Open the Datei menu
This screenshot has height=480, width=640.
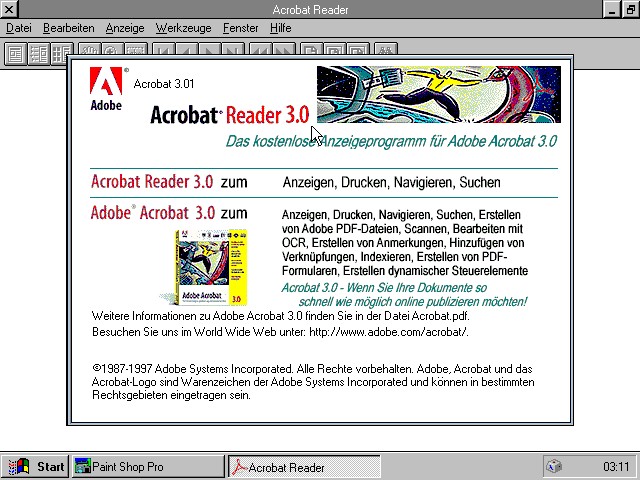[x=19, y=28]
